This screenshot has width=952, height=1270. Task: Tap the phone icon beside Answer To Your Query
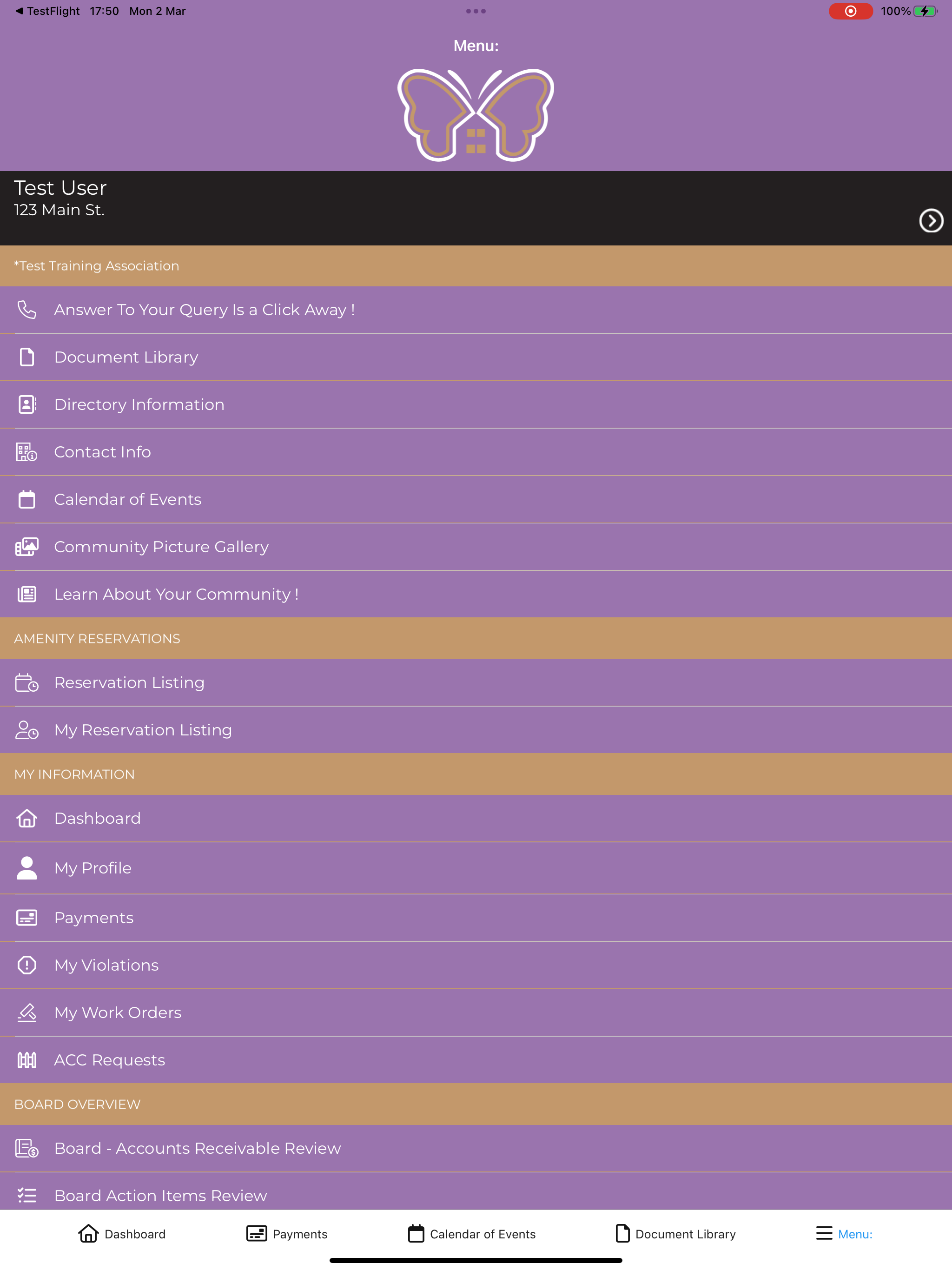[26, 310]
